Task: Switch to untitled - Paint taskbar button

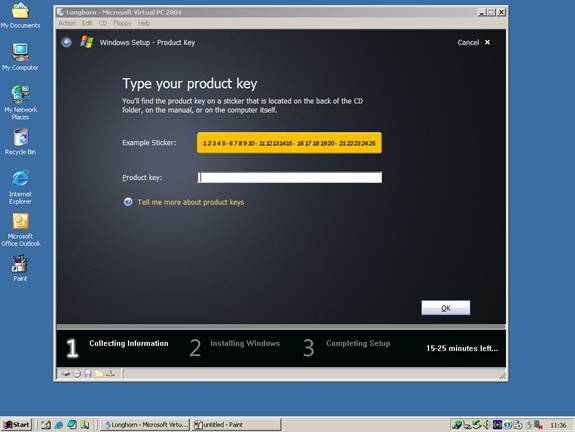Action: (236, 425)
